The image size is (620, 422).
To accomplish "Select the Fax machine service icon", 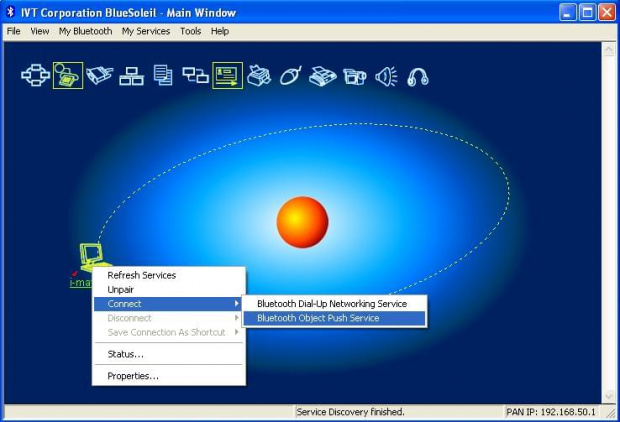I will pyautogui.click(x=323, y=76).
